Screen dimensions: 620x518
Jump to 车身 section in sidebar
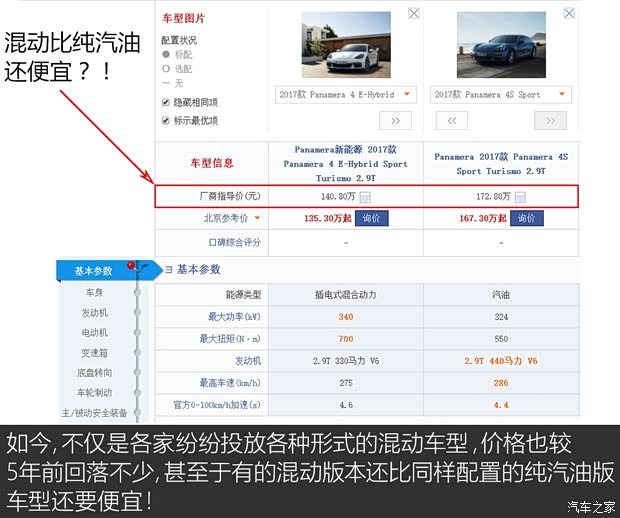point(94,293)
